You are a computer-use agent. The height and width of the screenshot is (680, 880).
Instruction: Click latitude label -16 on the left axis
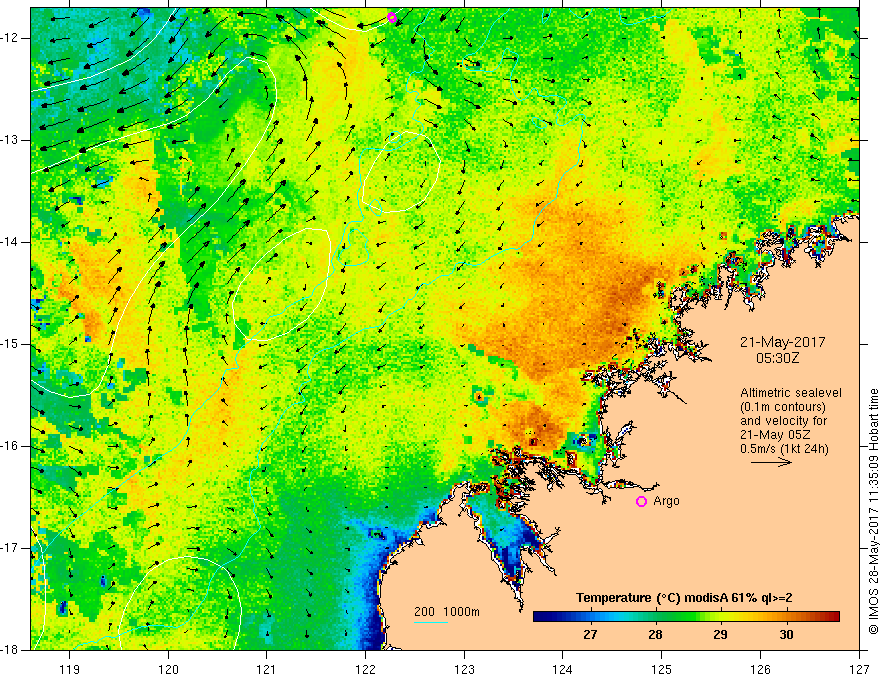click(x=11, y=446)
